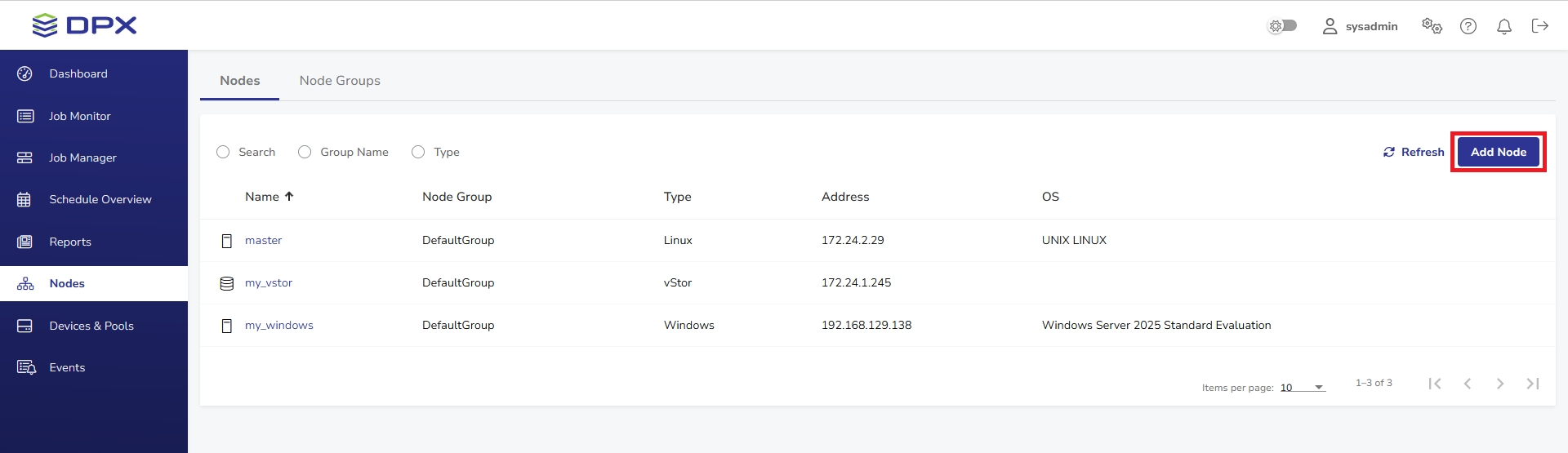Switch to the Node Groups tab
Image resolution: width=1568 pixels, height=453 pixels.
pos(340,81)
